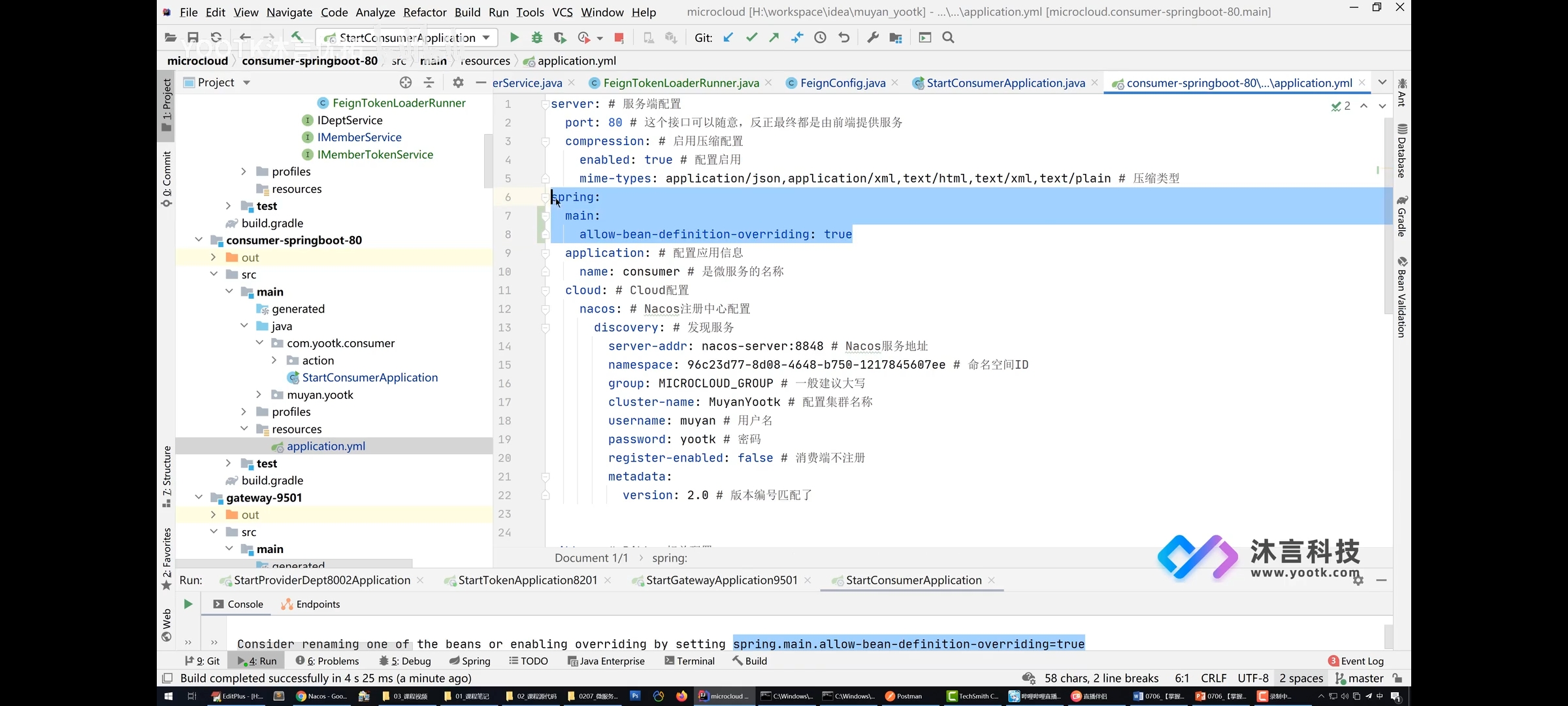Viewport: 1568px width, 706px height.
Task: Select StartGatewayApplication9501 run tab
Action: 721,580
